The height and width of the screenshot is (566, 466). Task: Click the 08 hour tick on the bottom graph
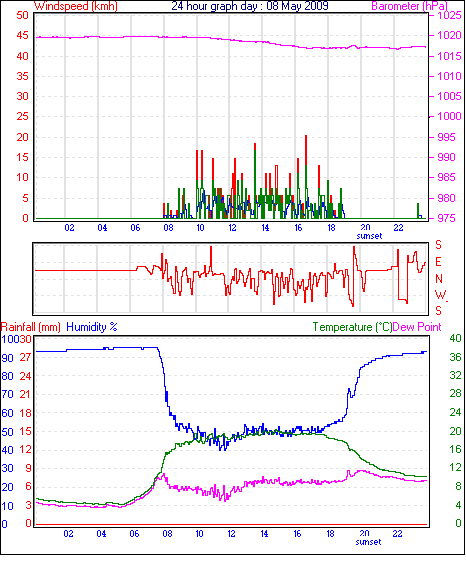tap(167, 534)
